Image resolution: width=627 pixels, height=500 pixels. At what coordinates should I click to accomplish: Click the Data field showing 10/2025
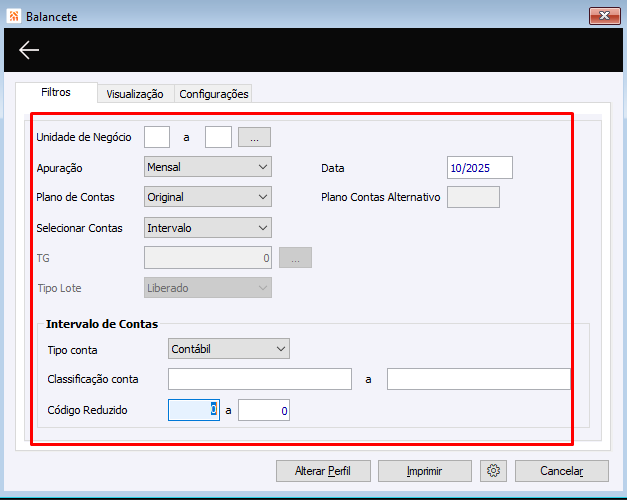[480, 168]
